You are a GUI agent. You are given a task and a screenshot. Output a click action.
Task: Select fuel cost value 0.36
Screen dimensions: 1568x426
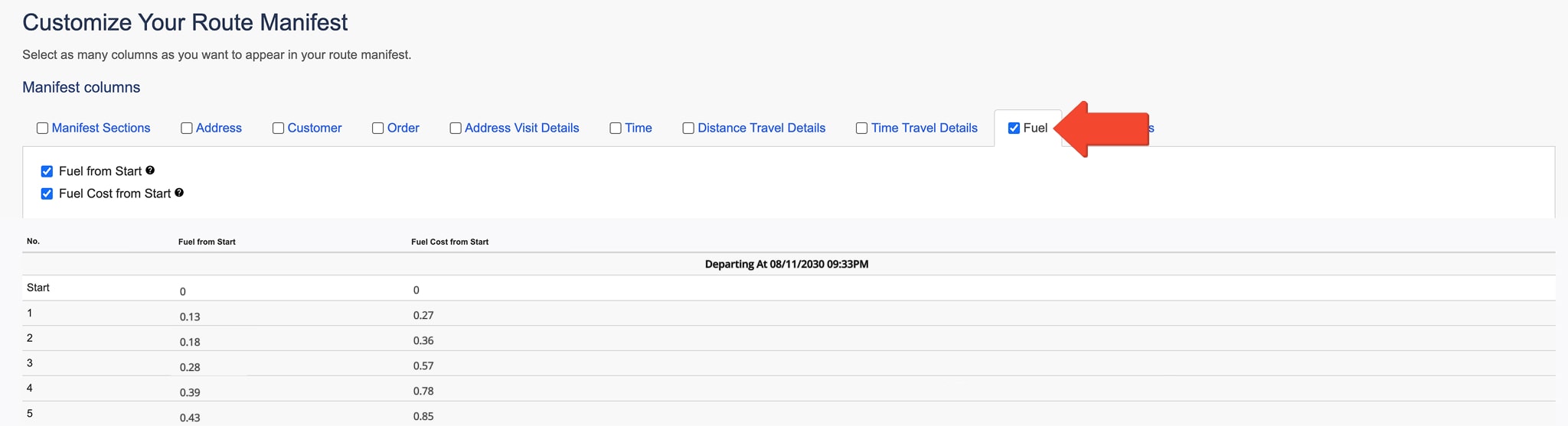click(423, 340)
